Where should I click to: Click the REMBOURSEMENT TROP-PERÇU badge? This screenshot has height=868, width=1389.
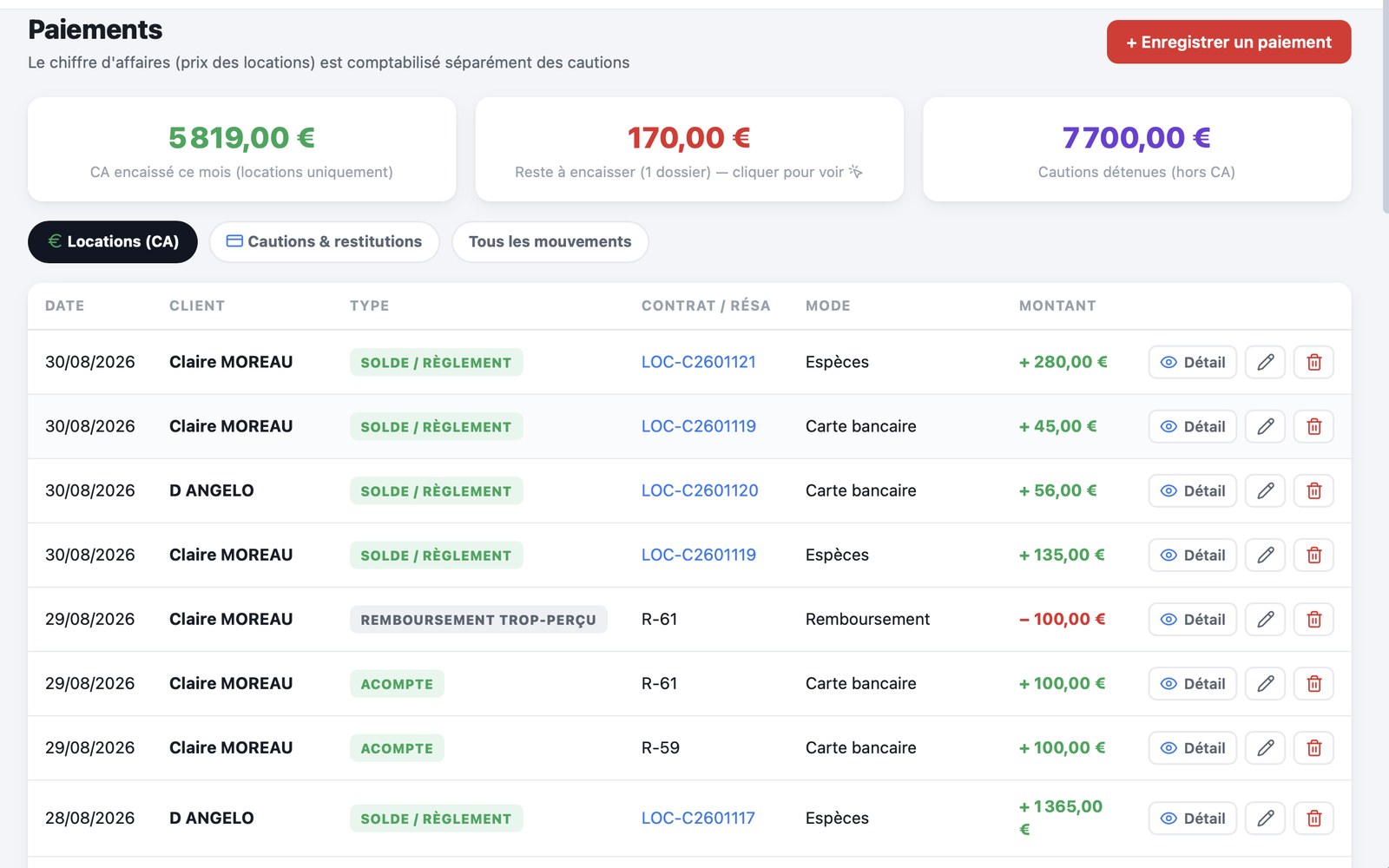click(x=478, y=620)
